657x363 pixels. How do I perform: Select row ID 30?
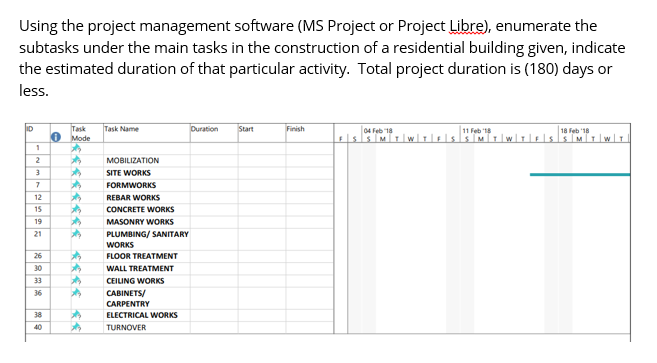click(38, 268)
